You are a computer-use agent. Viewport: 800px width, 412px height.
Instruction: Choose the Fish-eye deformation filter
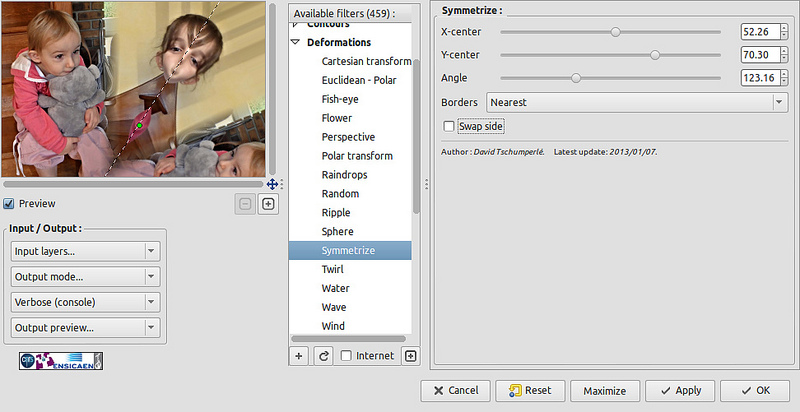point(339,99)
